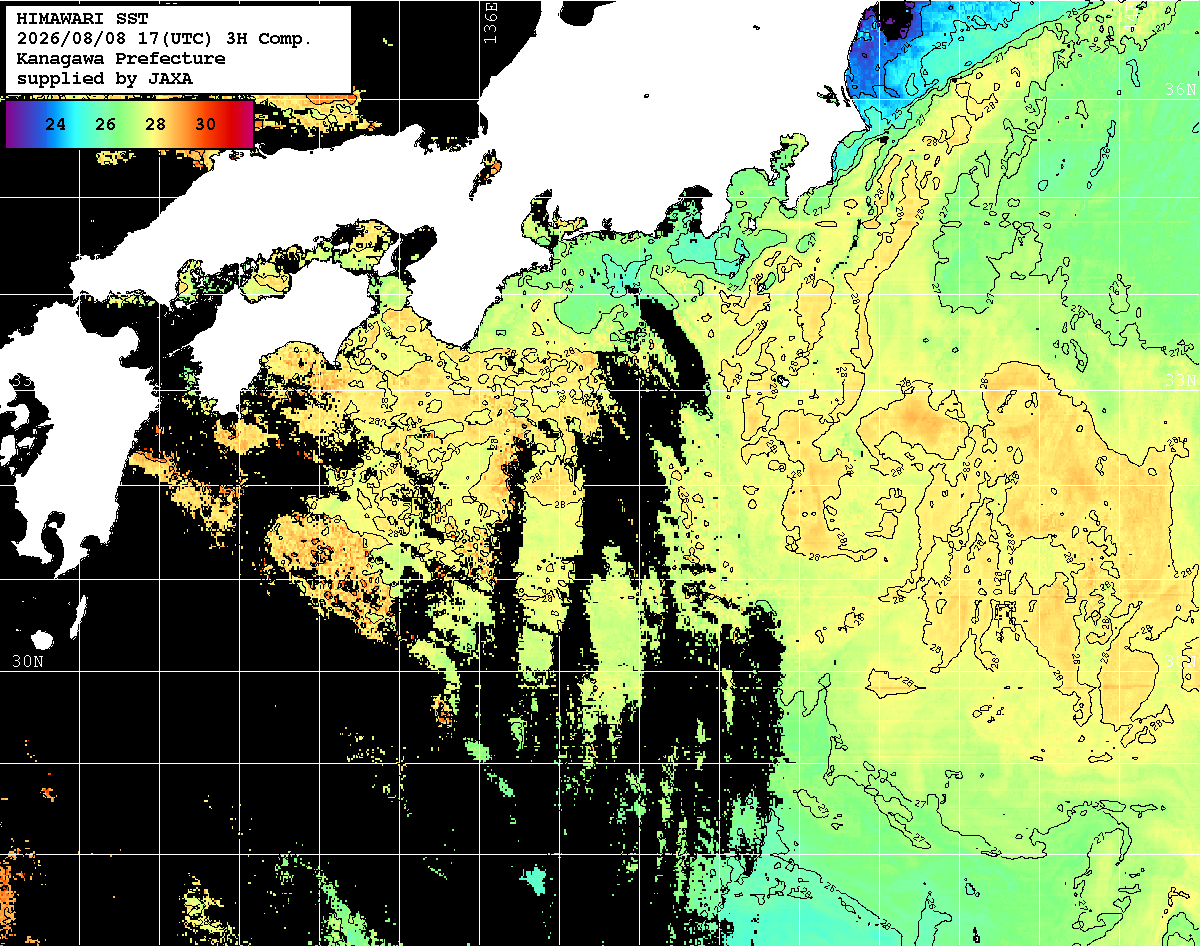Click the 136E longitude label
Image resolution: width=1200 pixels, height=946 pixels.
pyautogui.click(x=490, y=21)
